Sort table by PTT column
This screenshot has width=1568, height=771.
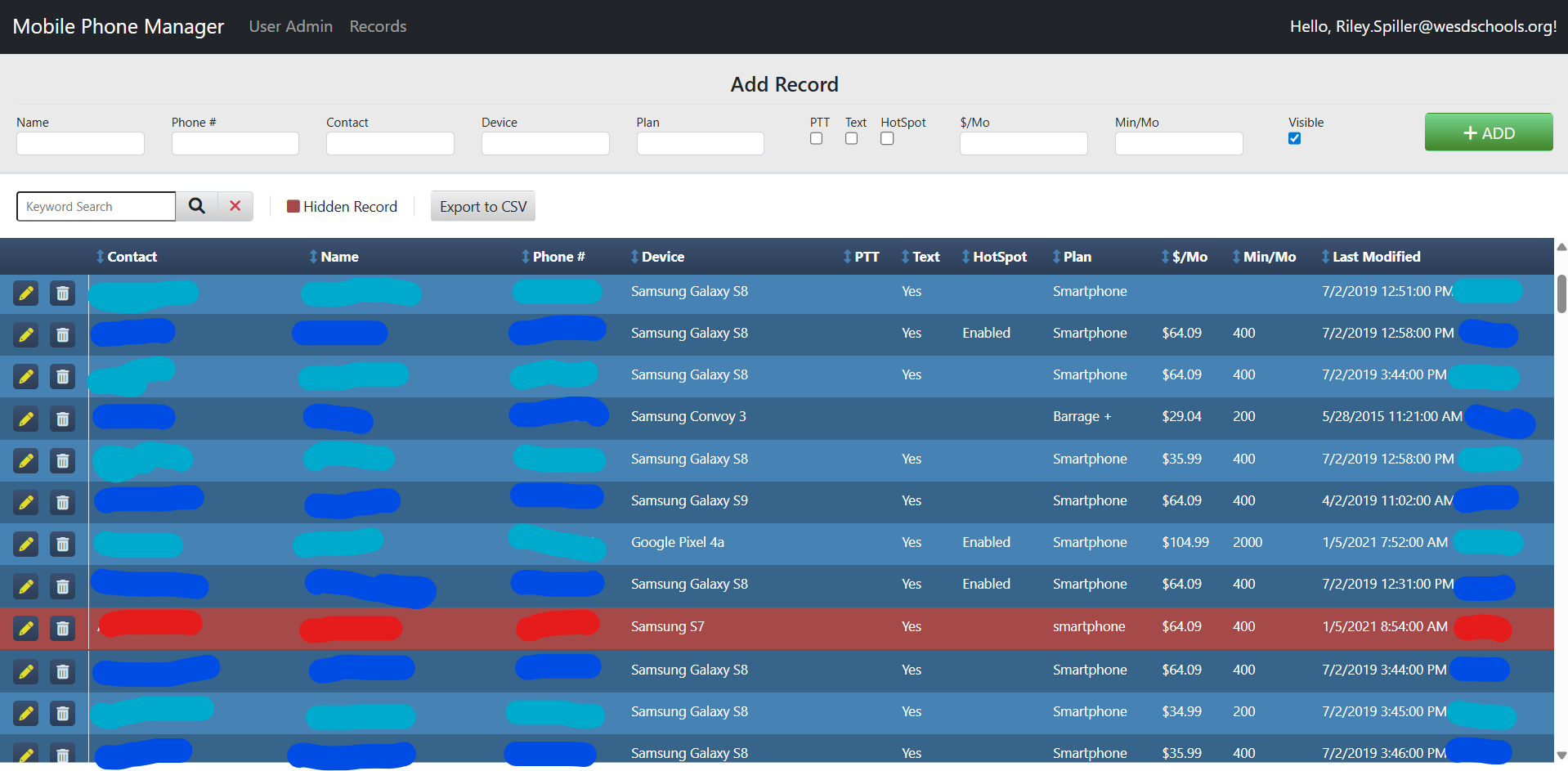coord(862,257)
